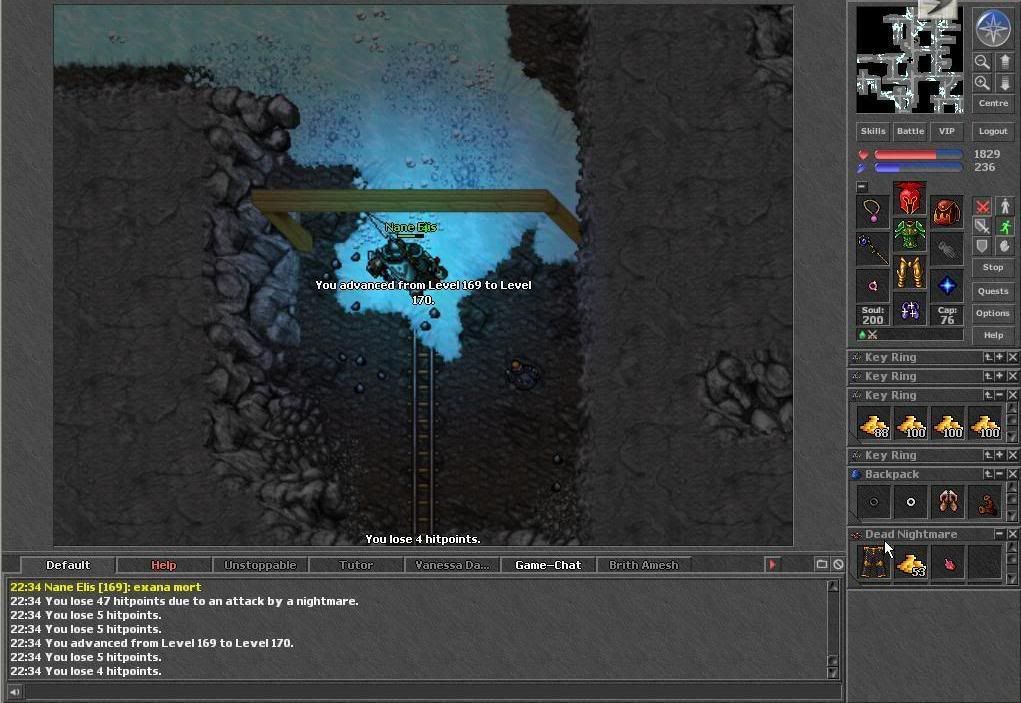Click the Logout button
The image size is (1021, 703).
point(993,131)
